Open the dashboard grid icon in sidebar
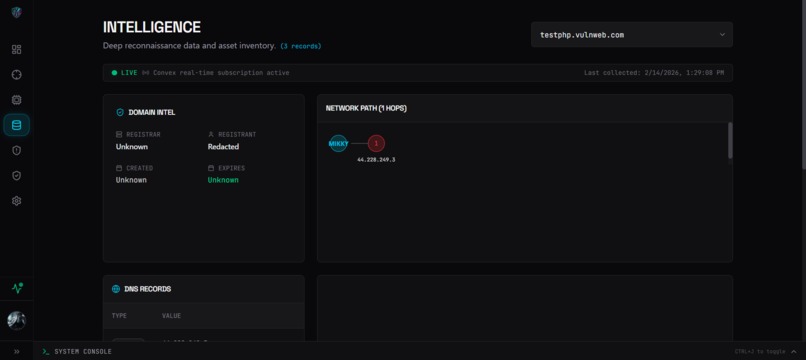806x360 pixels. (16, 49)
